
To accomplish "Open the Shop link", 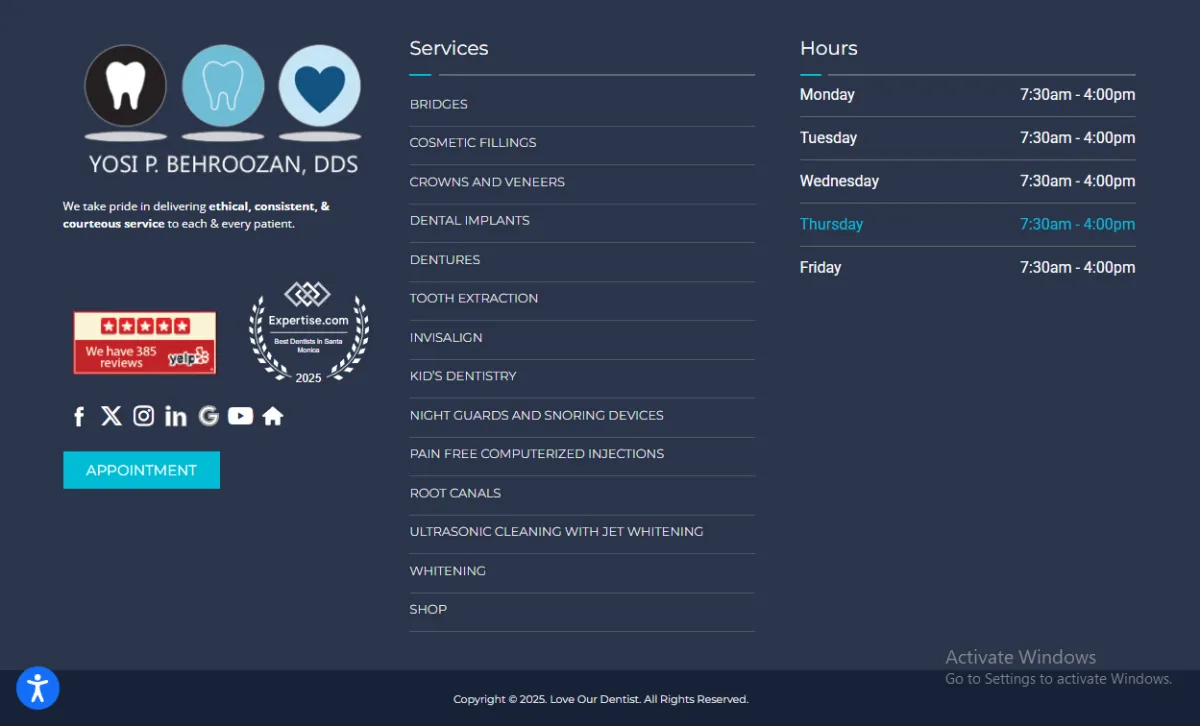I will point(428,609).
